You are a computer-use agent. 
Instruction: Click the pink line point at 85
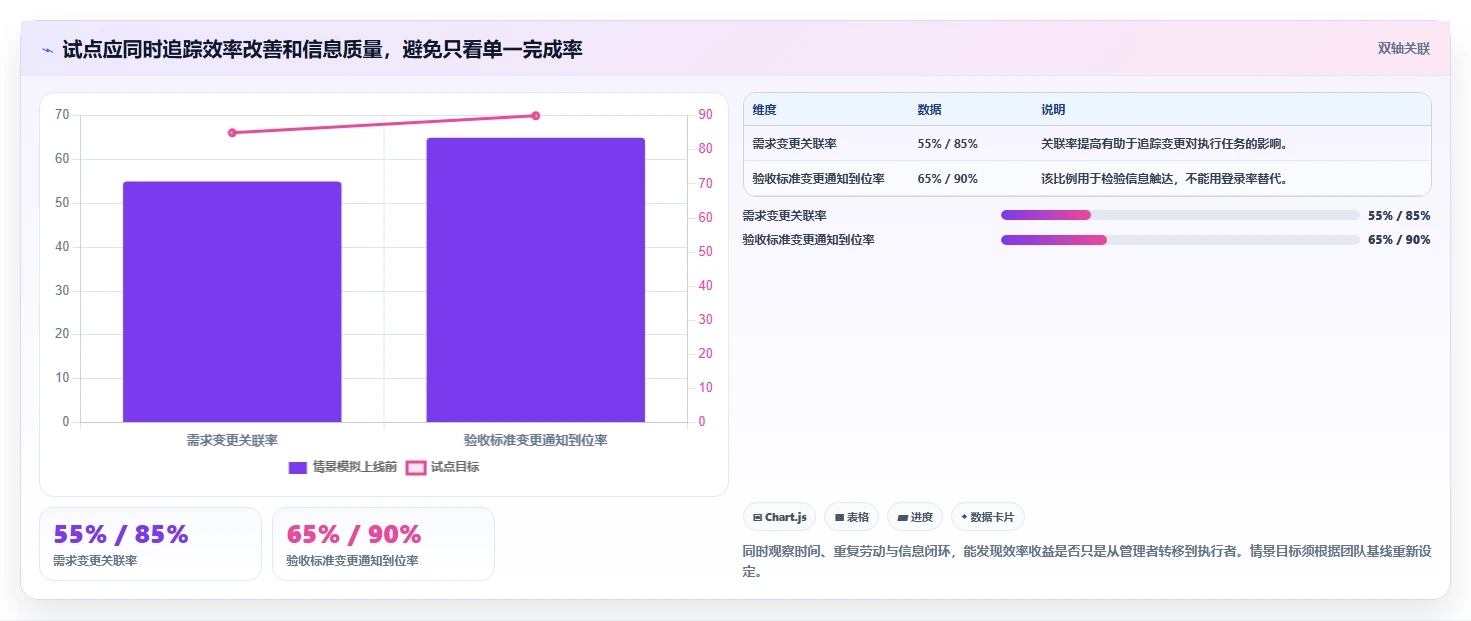click(x=232, y=133)
